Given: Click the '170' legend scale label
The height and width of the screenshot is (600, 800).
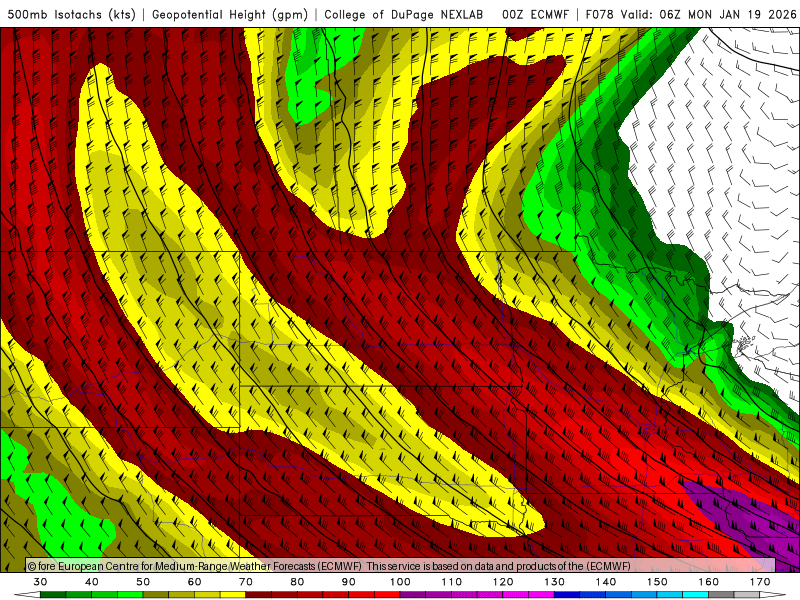Looking at the screenshot, I should 760,582.
